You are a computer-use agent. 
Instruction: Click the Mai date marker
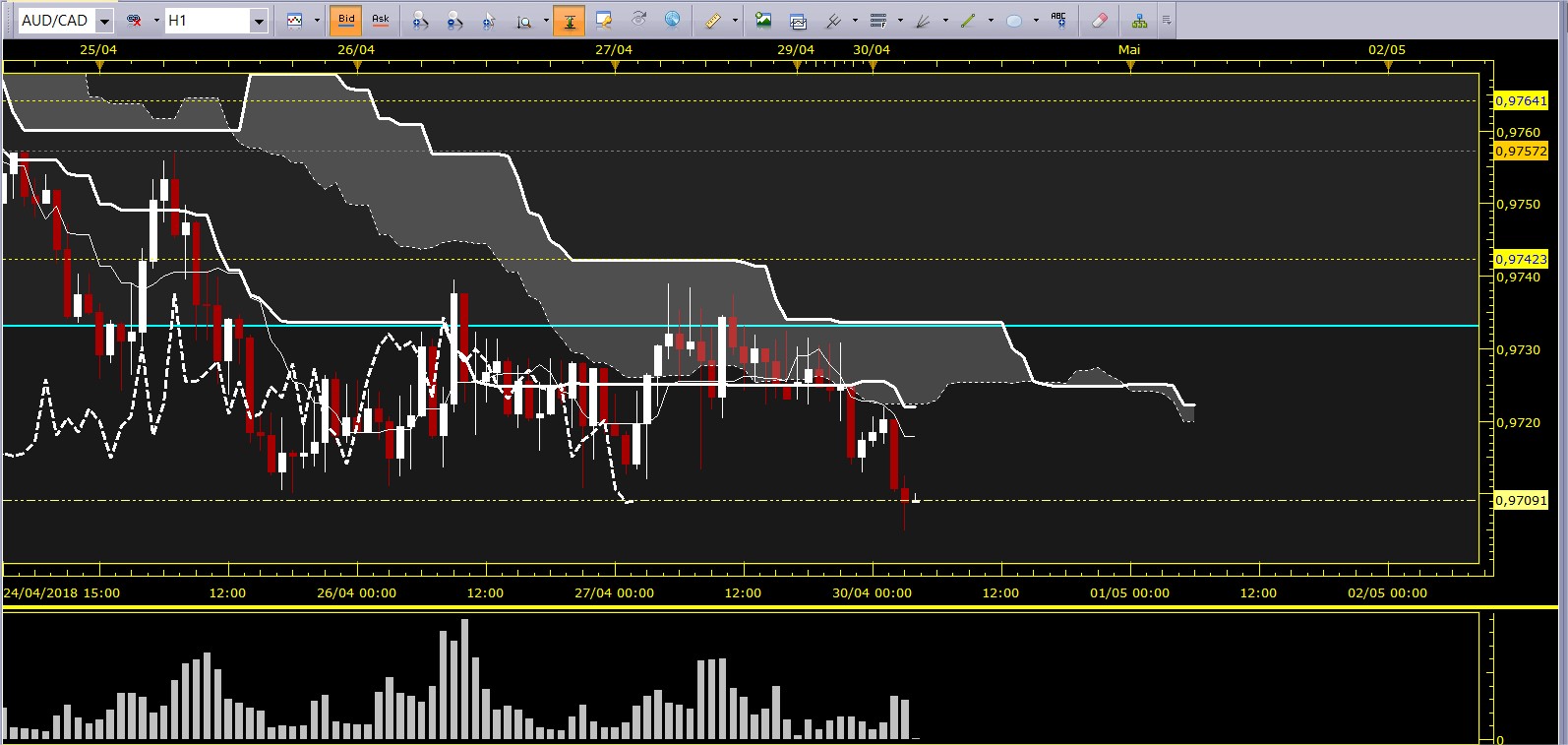(x=1129, y=49)
